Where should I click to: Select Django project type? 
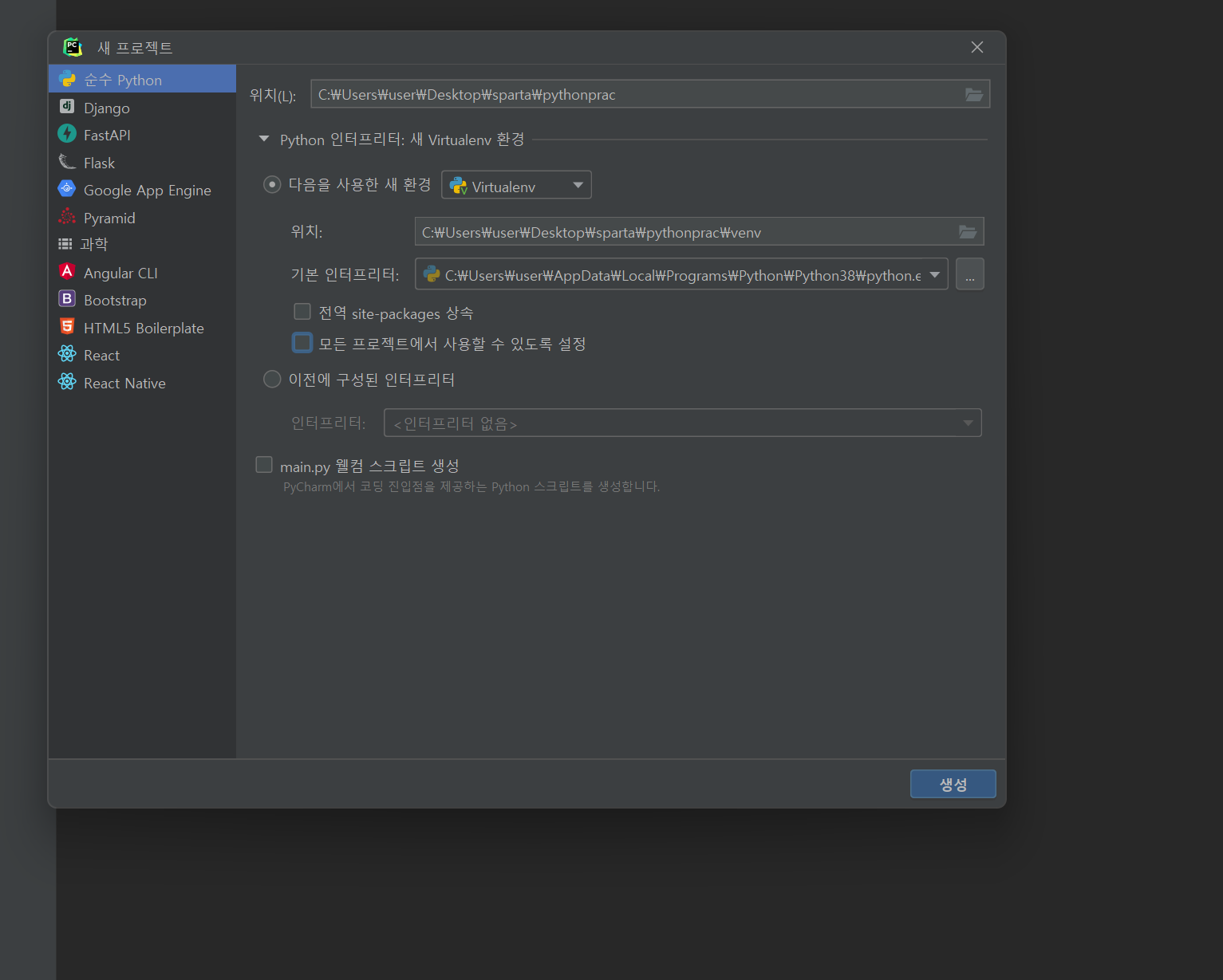tap(143, 107)
